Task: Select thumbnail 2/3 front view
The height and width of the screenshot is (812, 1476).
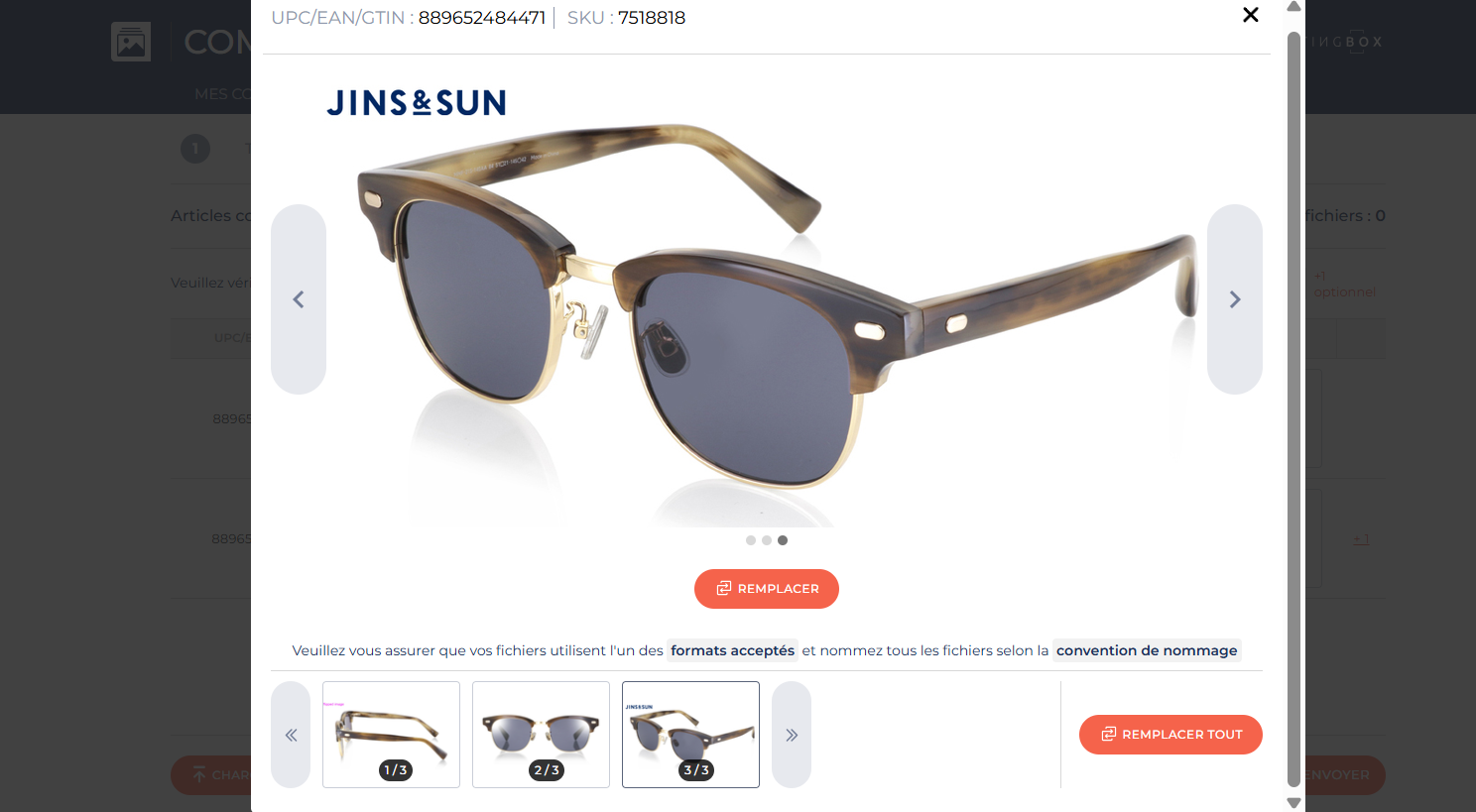Action: (x=541, y=735)
